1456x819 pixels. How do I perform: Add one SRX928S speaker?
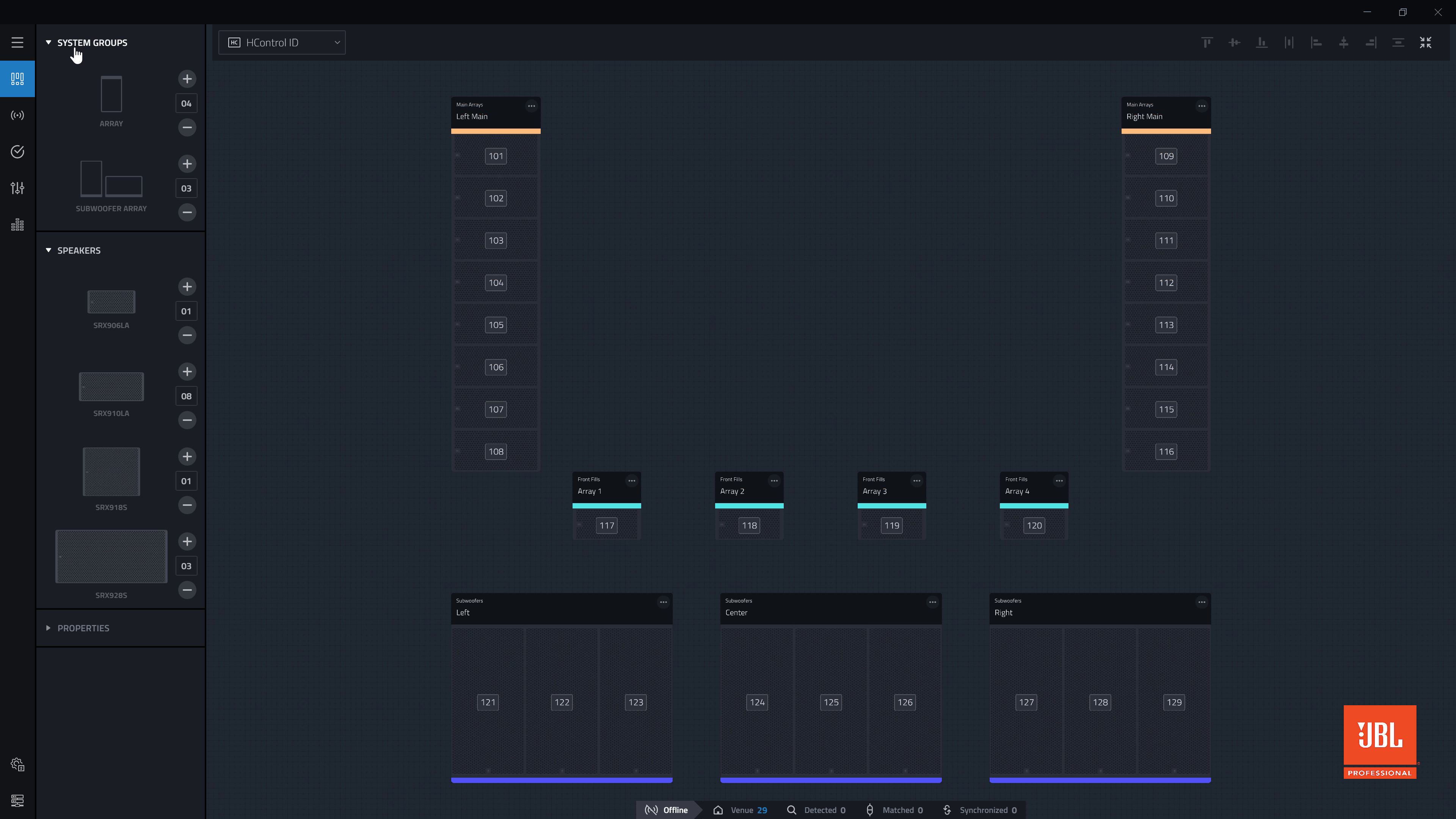(x=187, y=541)
